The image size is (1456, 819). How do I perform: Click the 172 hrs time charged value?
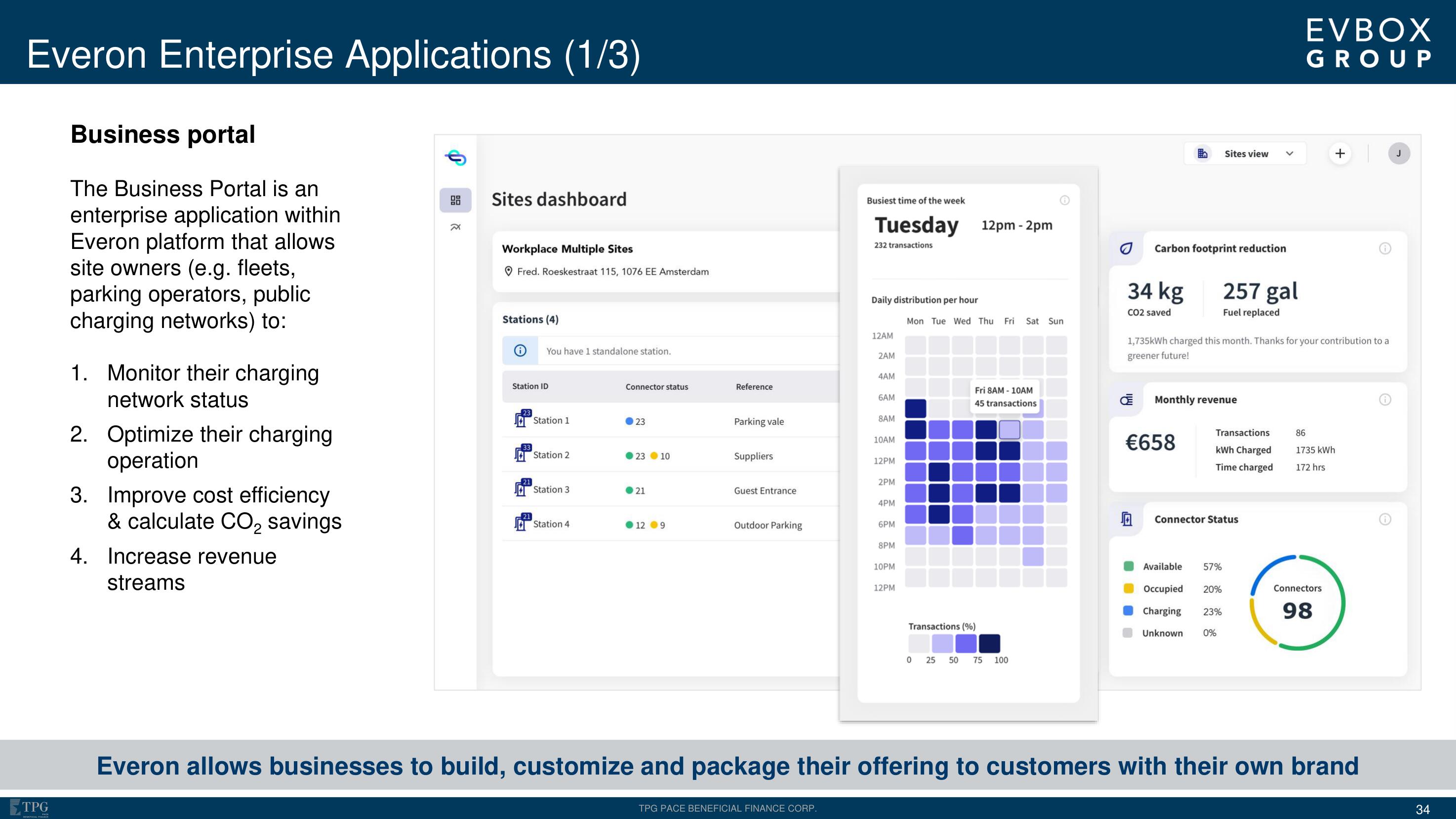click(x=1310, y=467)
